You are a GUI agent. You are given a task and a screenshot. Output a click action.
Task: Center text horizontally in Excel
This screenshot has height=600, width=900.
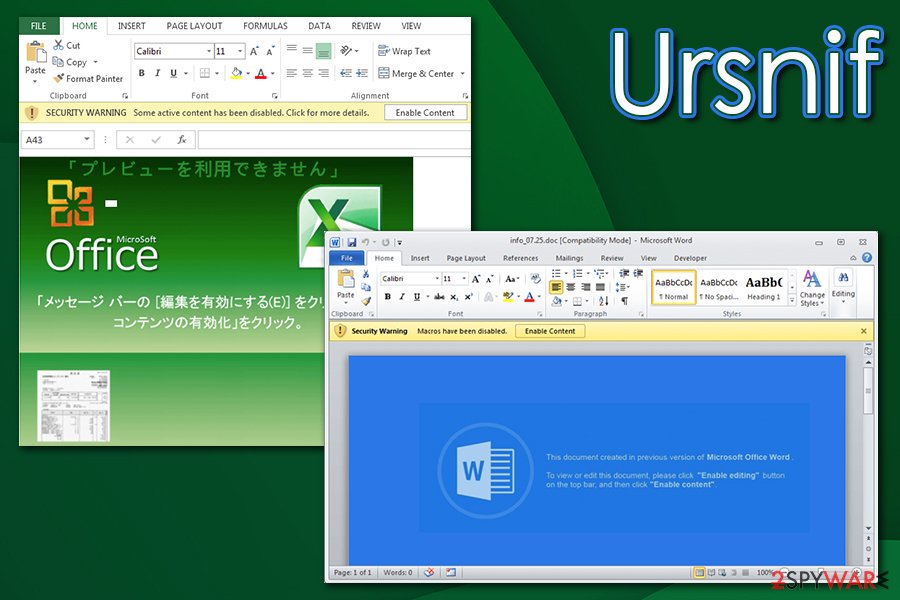point(308,73)
